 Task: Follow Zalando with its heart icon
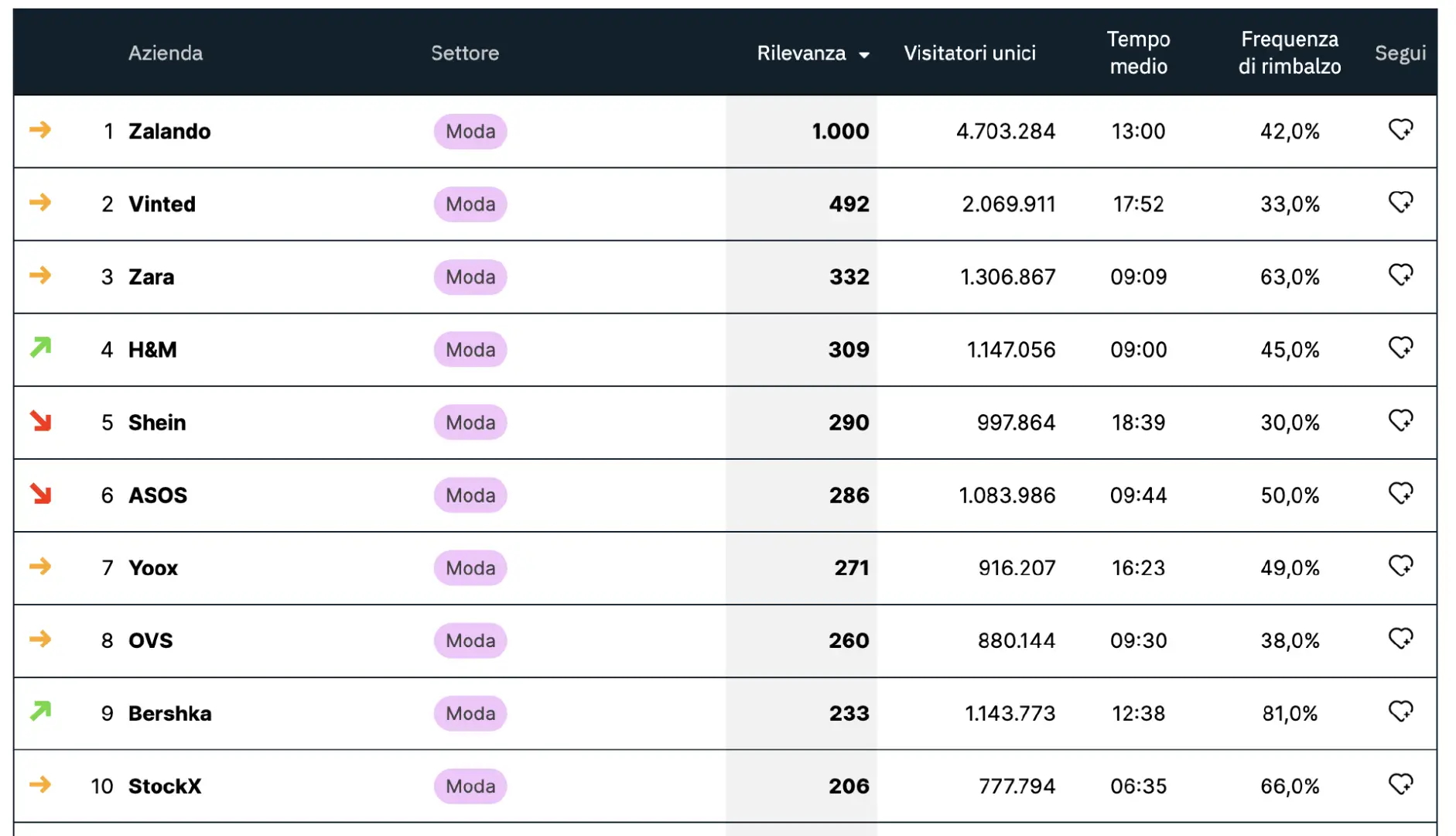(1400, 129)
